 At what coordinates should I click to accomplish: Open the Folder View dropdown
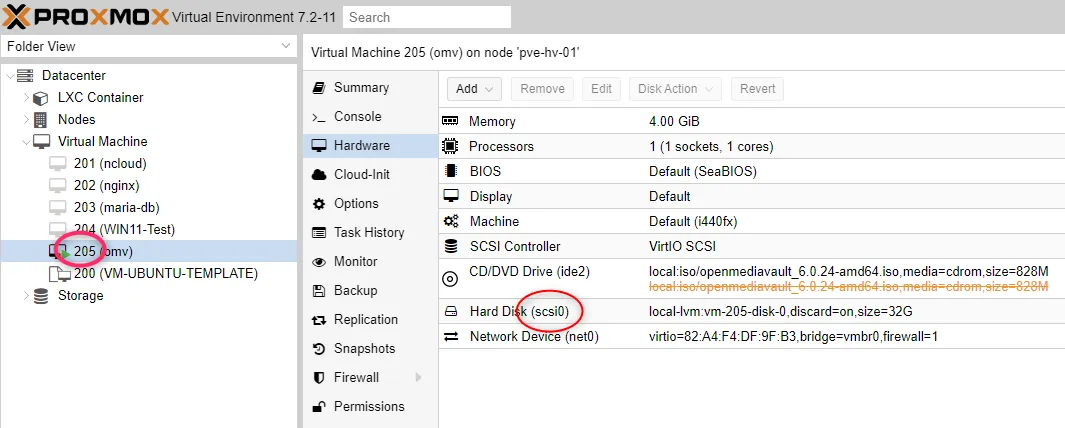[149, 46]
